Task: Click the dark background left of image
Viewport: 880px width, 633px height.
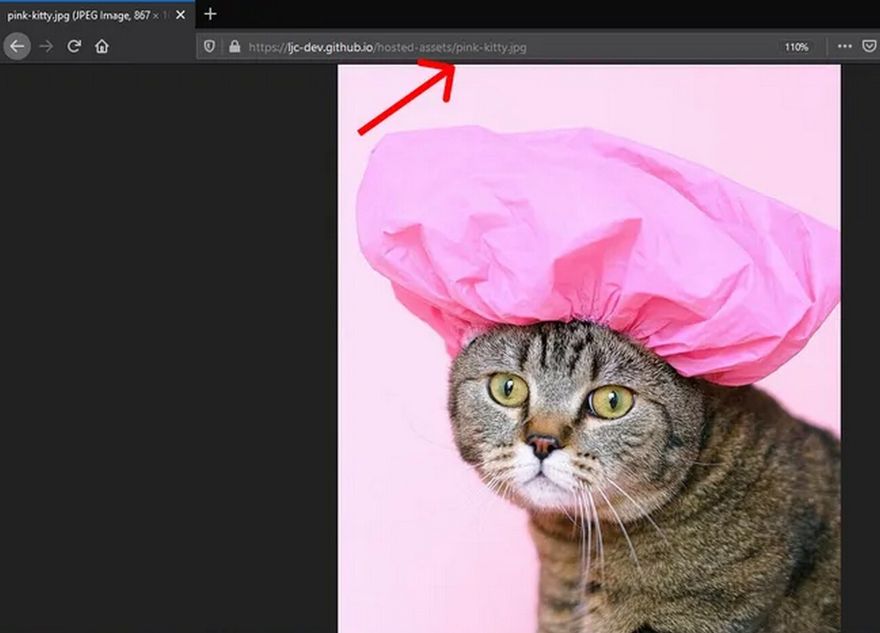Action: [168, 350]
